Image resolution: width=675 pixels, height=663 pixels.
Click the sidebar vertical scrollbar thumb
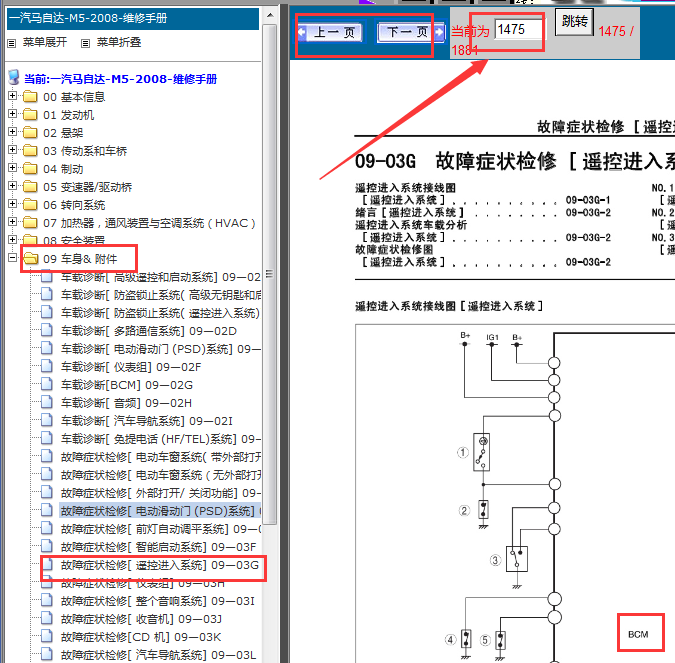(270, 274)
